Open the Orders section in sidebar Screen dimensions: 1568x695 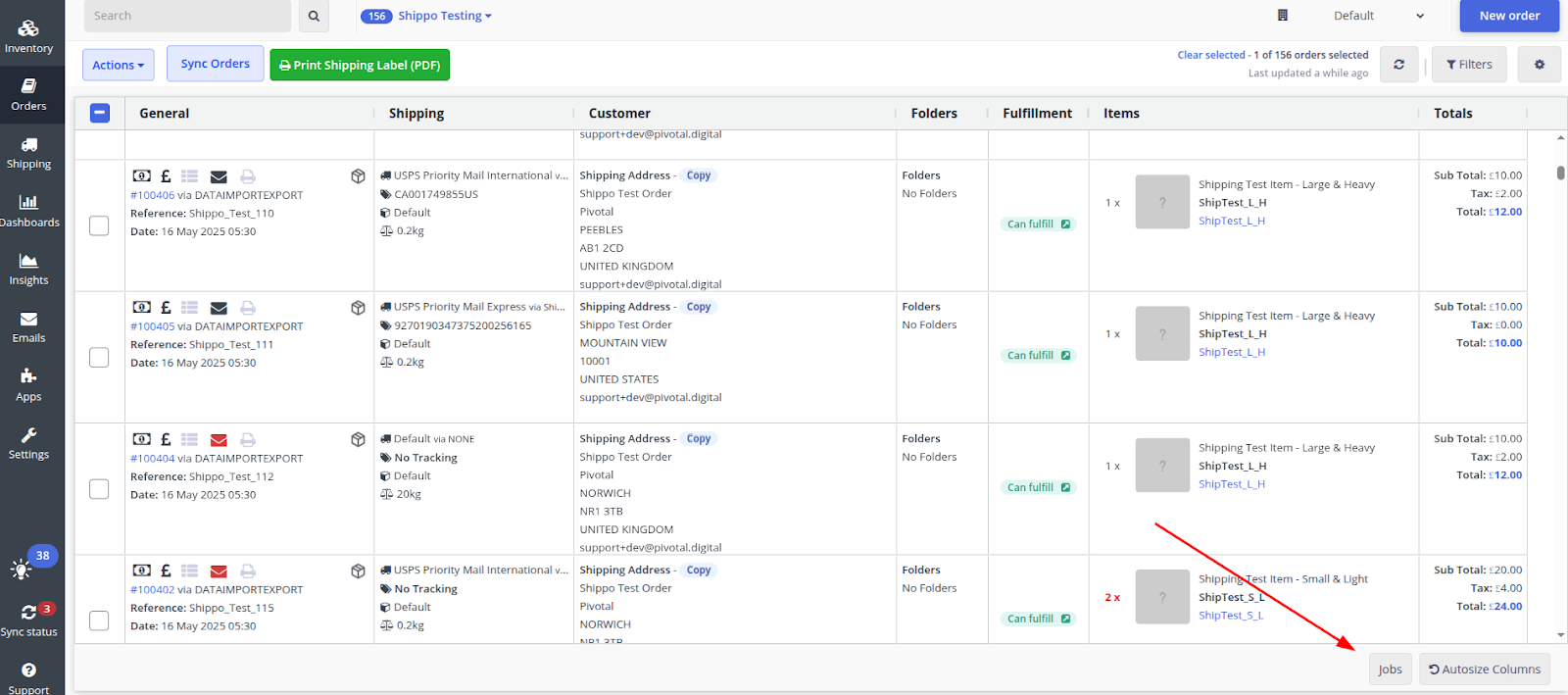coord(29,94)
